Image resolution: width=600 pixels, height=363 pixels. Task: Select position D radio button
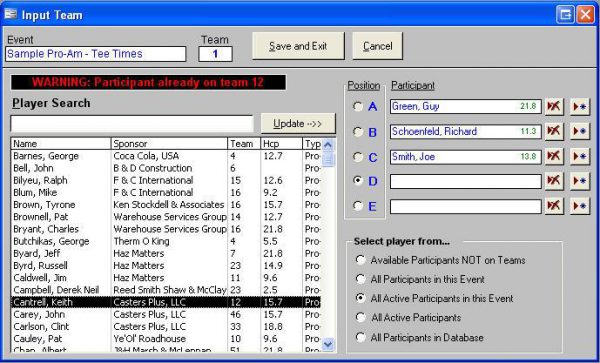pos(358,181)
